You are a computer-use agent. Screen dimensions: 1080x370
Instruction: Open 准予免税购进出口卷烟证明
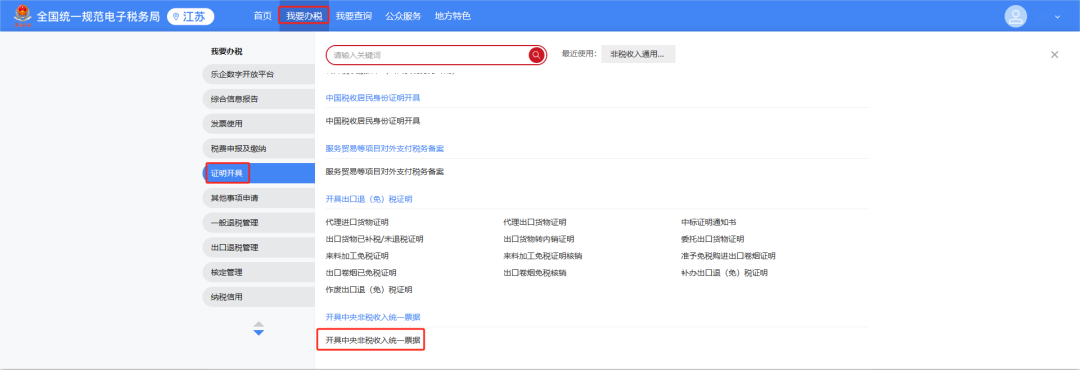(728, 256)
